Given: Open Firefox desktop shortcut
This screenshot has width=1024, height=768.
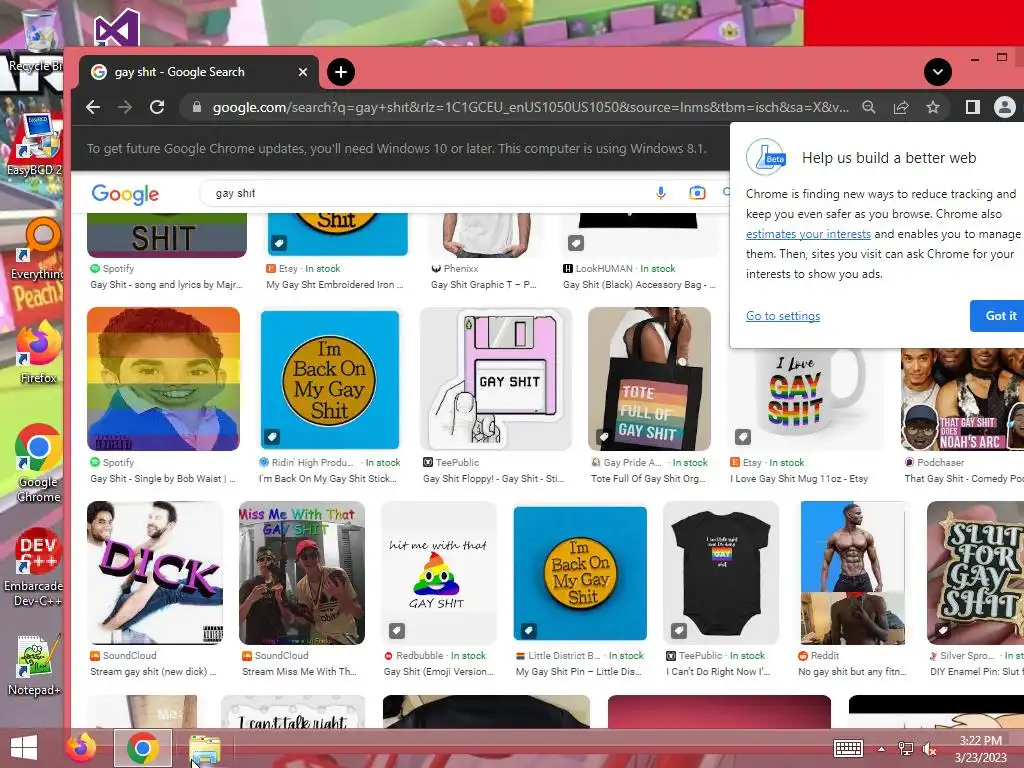Looking at the screenshot, I should [38, 352].
